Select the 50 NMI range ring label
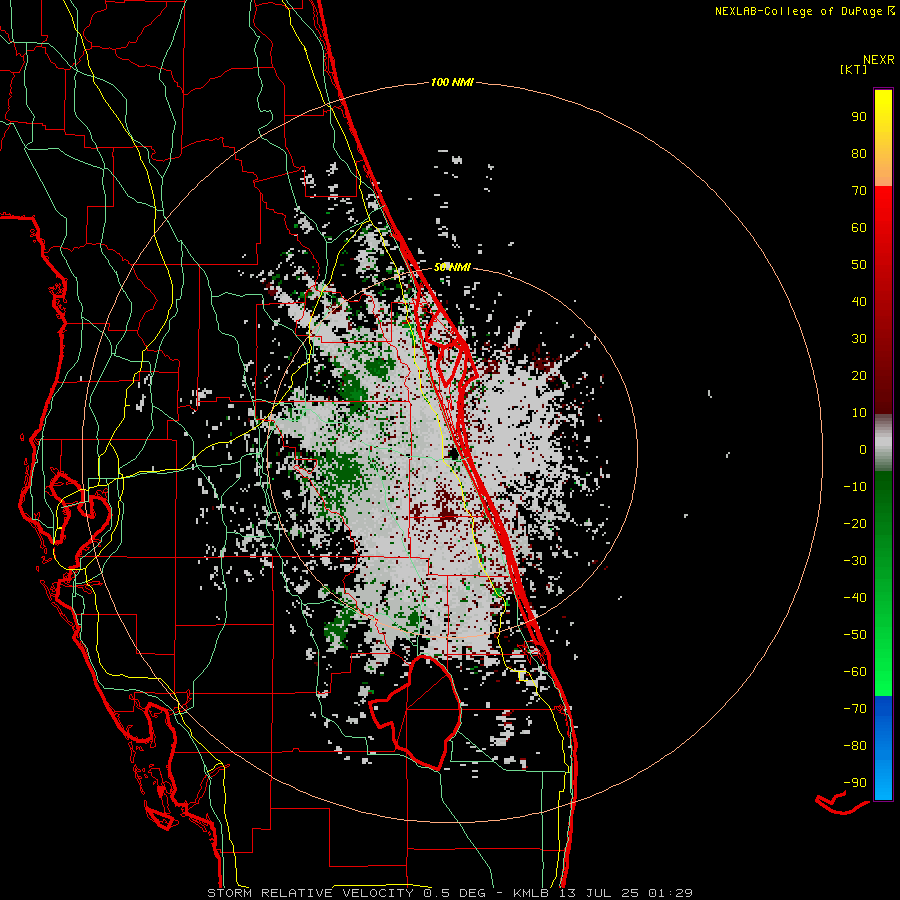The height and width of the screenshot is (900, 900). tap(452, 267)
